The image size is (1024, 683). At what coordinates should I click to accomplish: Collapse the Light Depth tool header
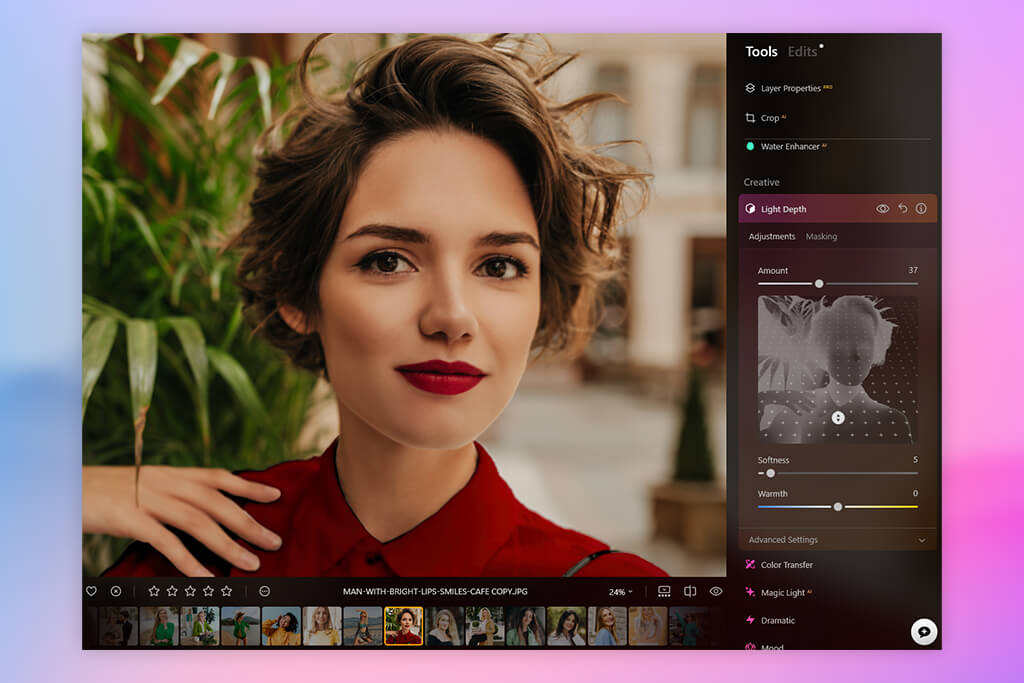click(838, 209)
